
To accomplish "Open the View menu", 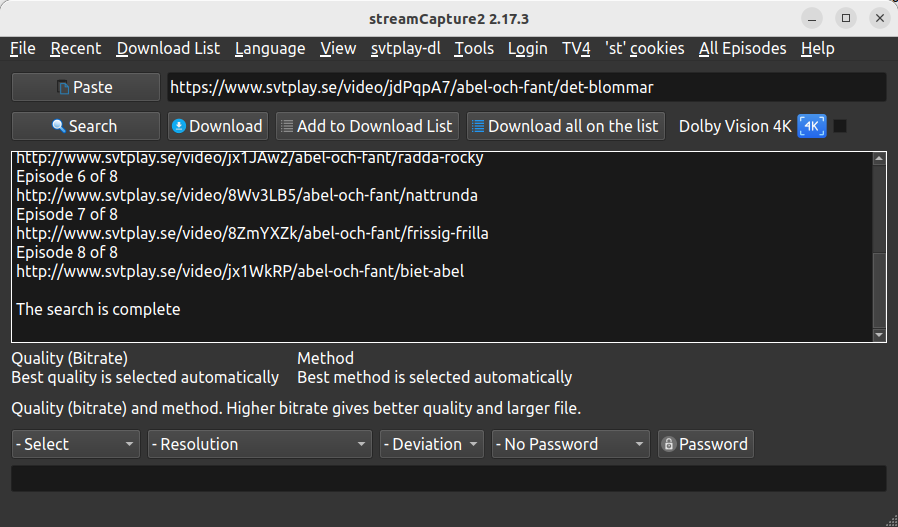I will coord(338,49).
